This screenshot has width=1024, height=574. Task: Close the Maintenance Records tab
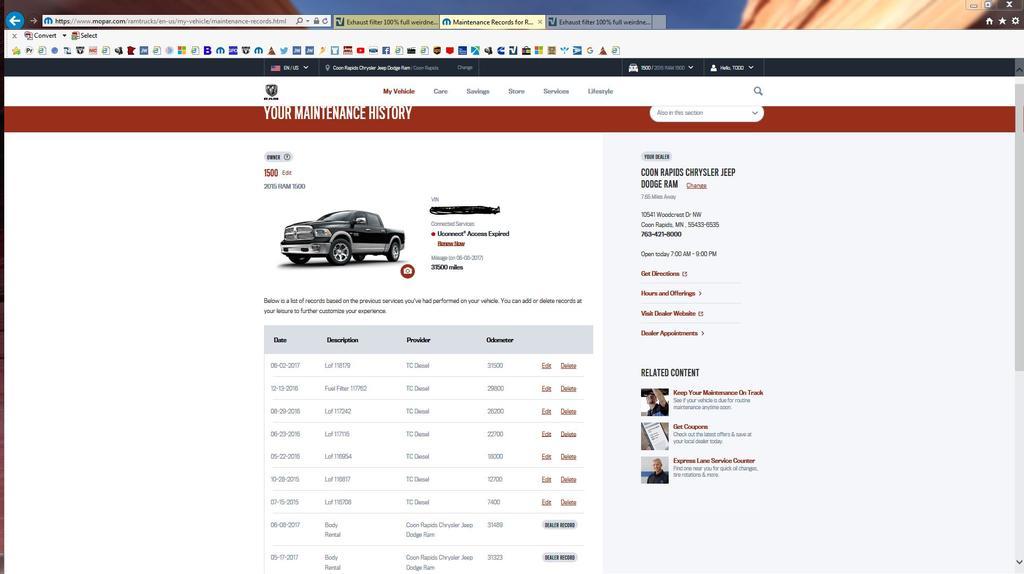pyautogui.click(x=540, y=22)
